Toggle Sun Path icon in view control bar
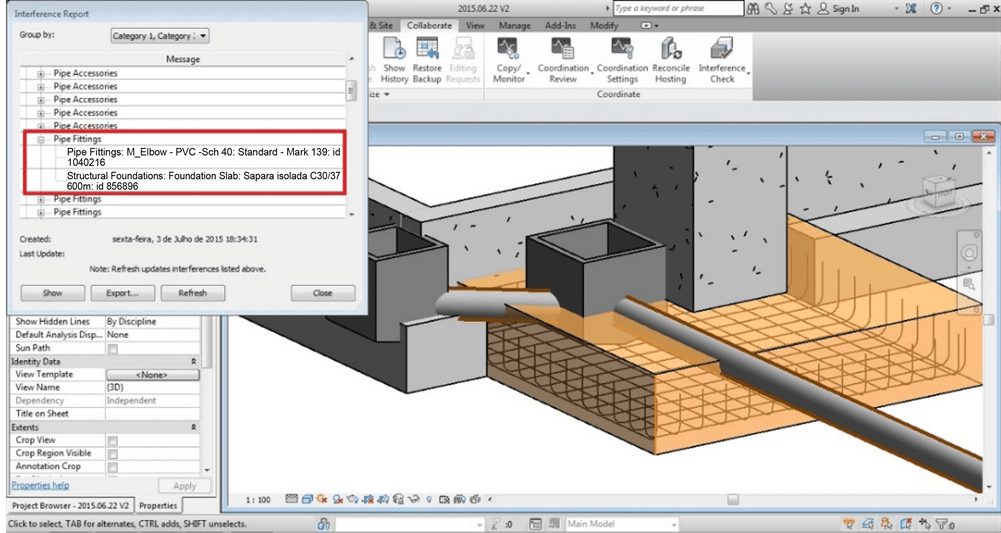1001x533 pixels. point(322,499)
